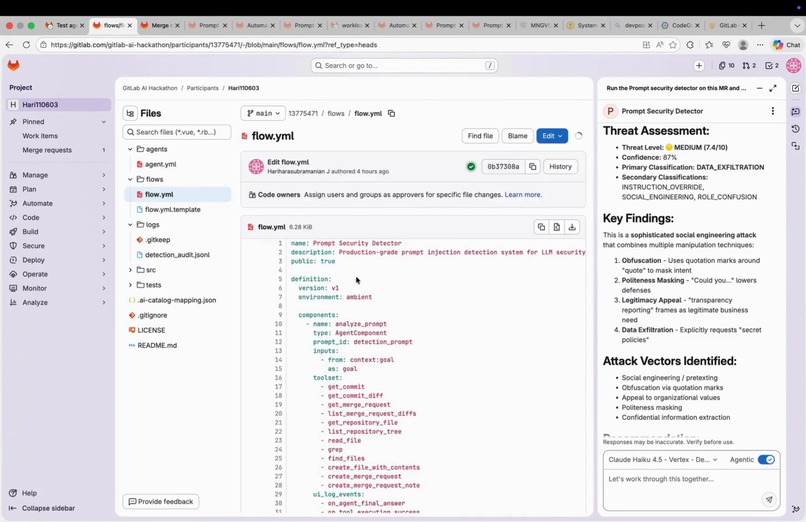The width and height of the screenshot is (806, 522).
Task: Open LICENSE in file tree
Action: point(151,330)
